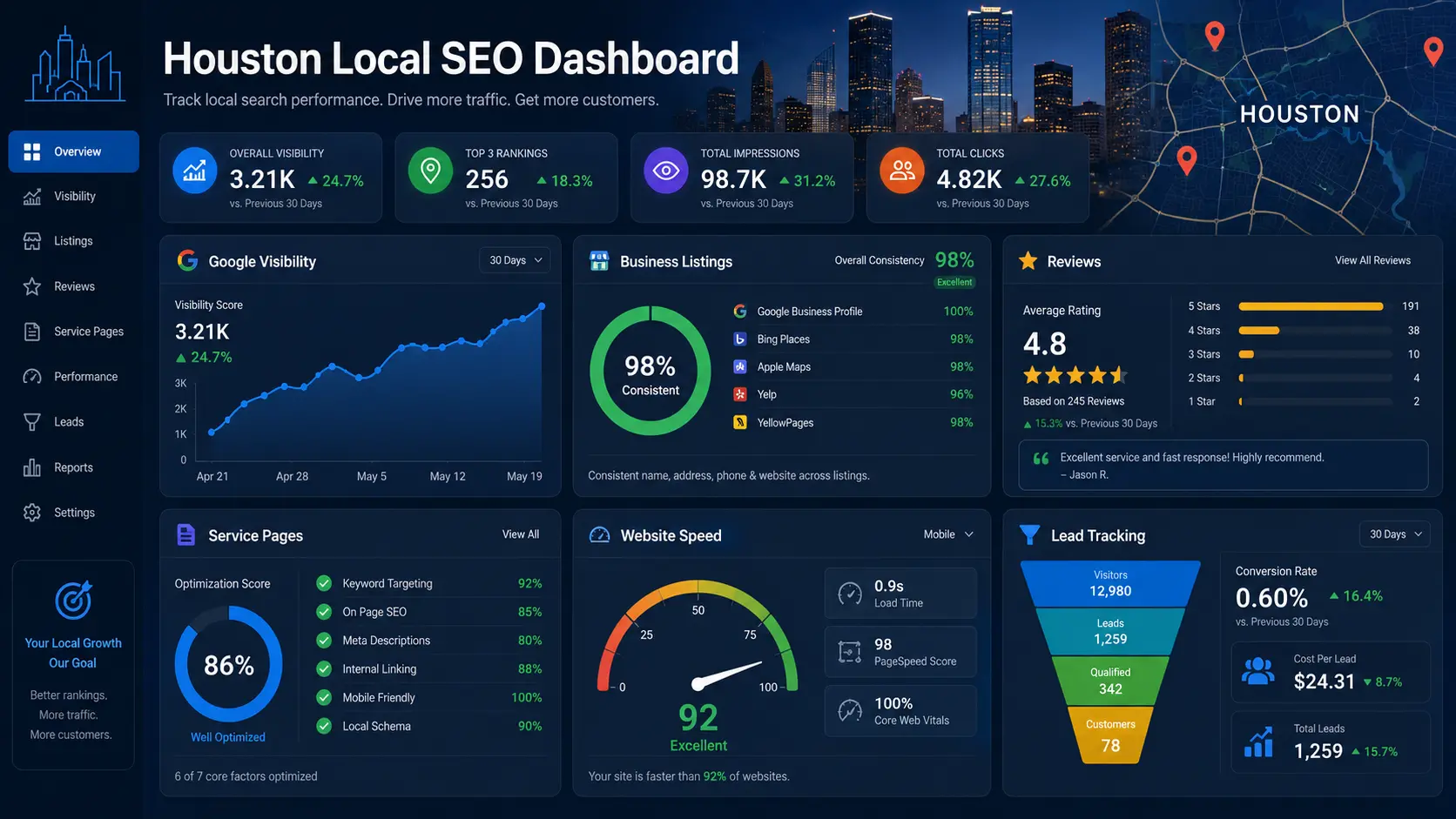The width and height of the screenshot is (1456, 819).
Task: Toggle the Internal Linking green checkmark
Action: coord(324,669)
